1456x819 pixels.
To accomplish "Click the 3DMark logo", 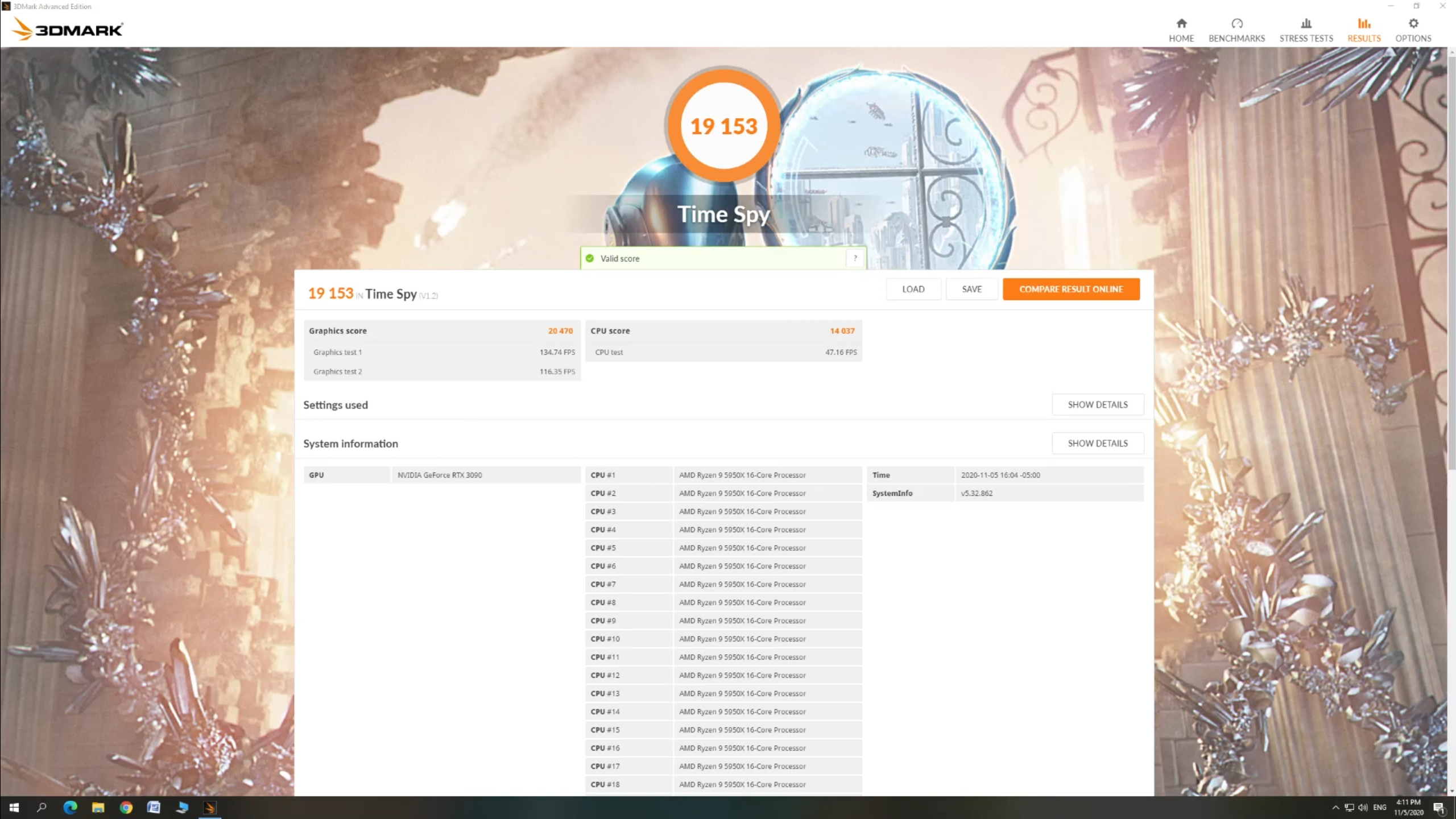I will (x=67, y=28).
